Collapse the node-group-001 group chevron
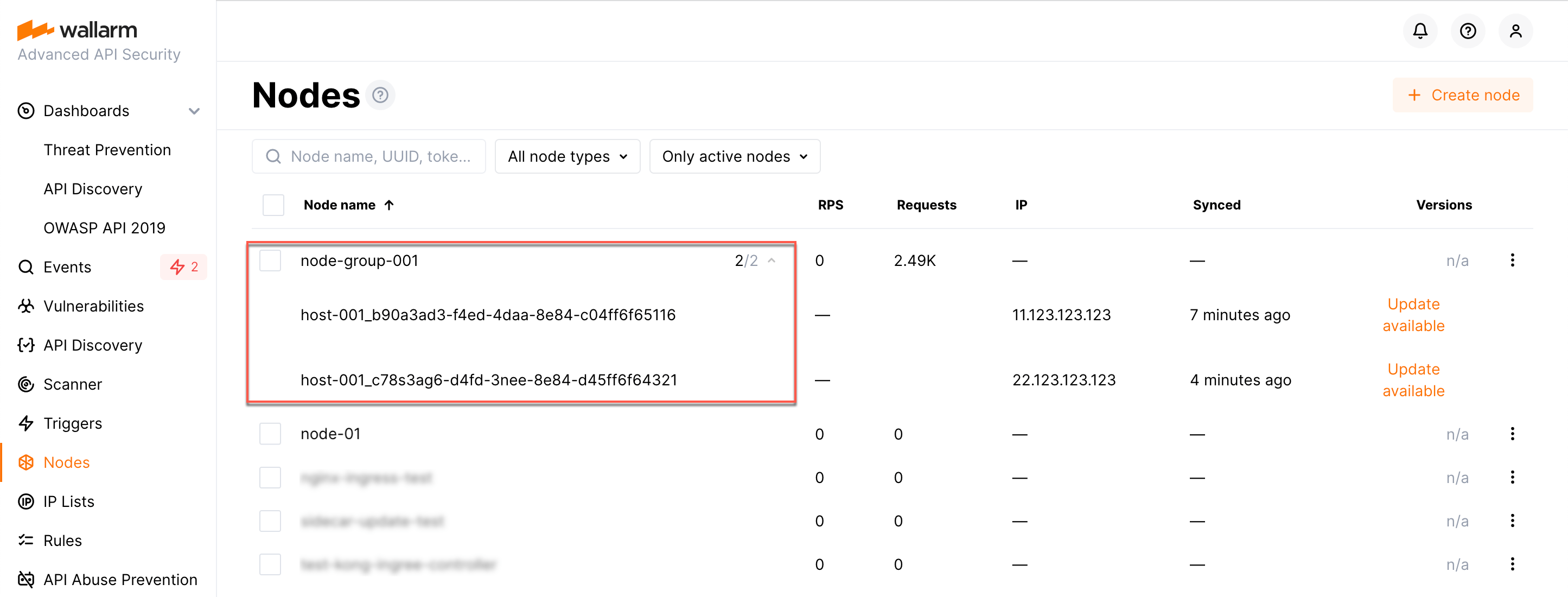This screenshot has height=597, width=1568. click(771, 261)
